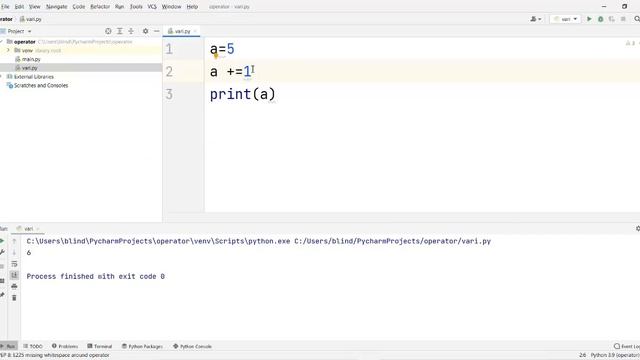Click the Print icon in Run console

(x=14, y=287)
